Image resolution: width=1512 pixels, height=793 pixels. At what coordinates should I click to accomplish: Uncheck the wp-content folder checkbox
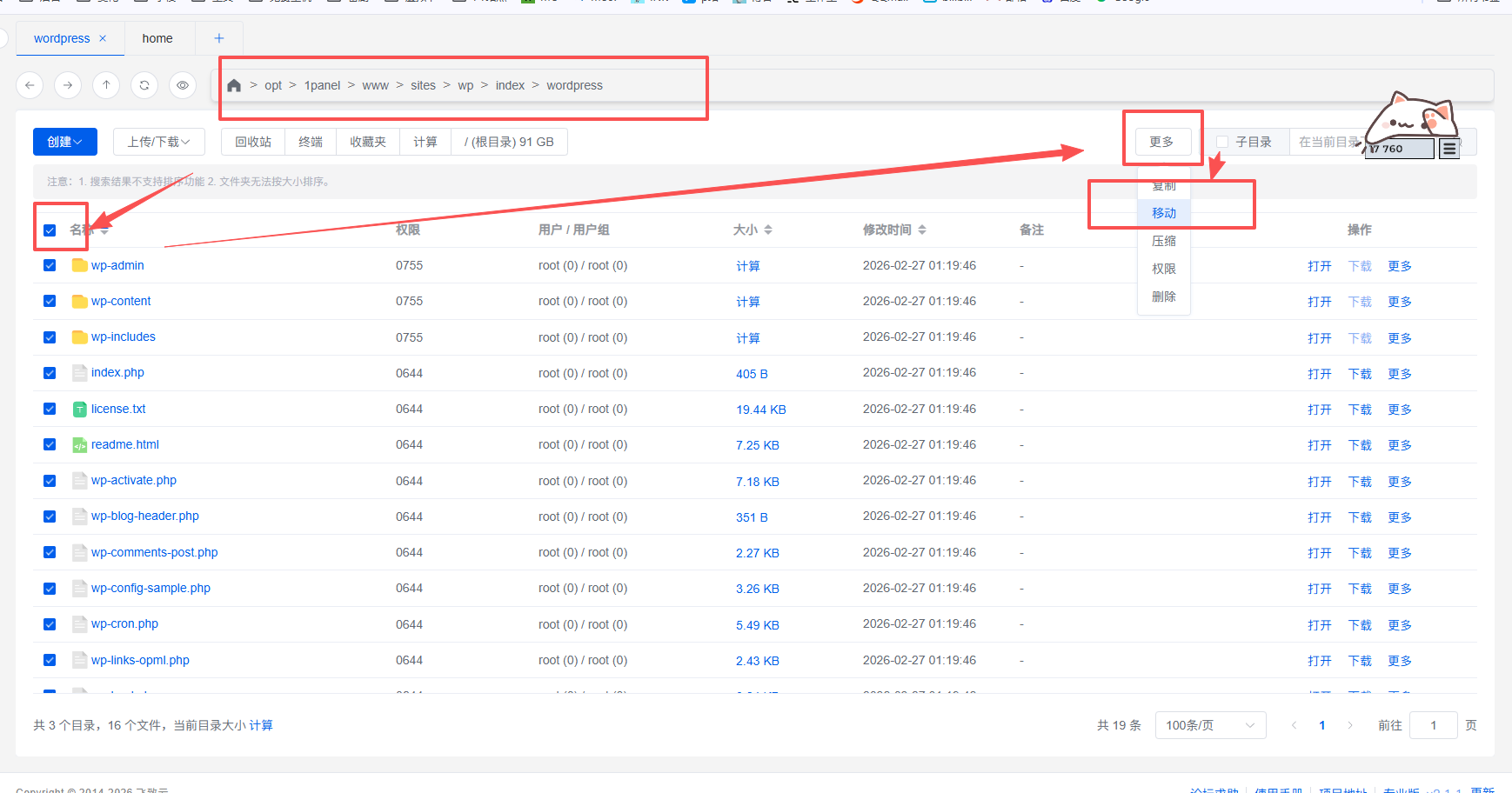[x=50, y=301]
